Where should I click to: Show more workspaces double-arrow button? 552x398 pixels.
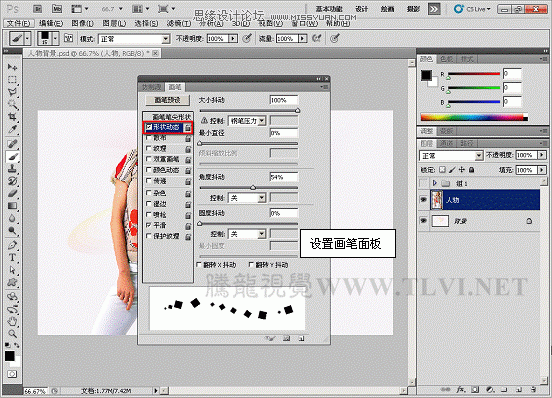point(434,9)
